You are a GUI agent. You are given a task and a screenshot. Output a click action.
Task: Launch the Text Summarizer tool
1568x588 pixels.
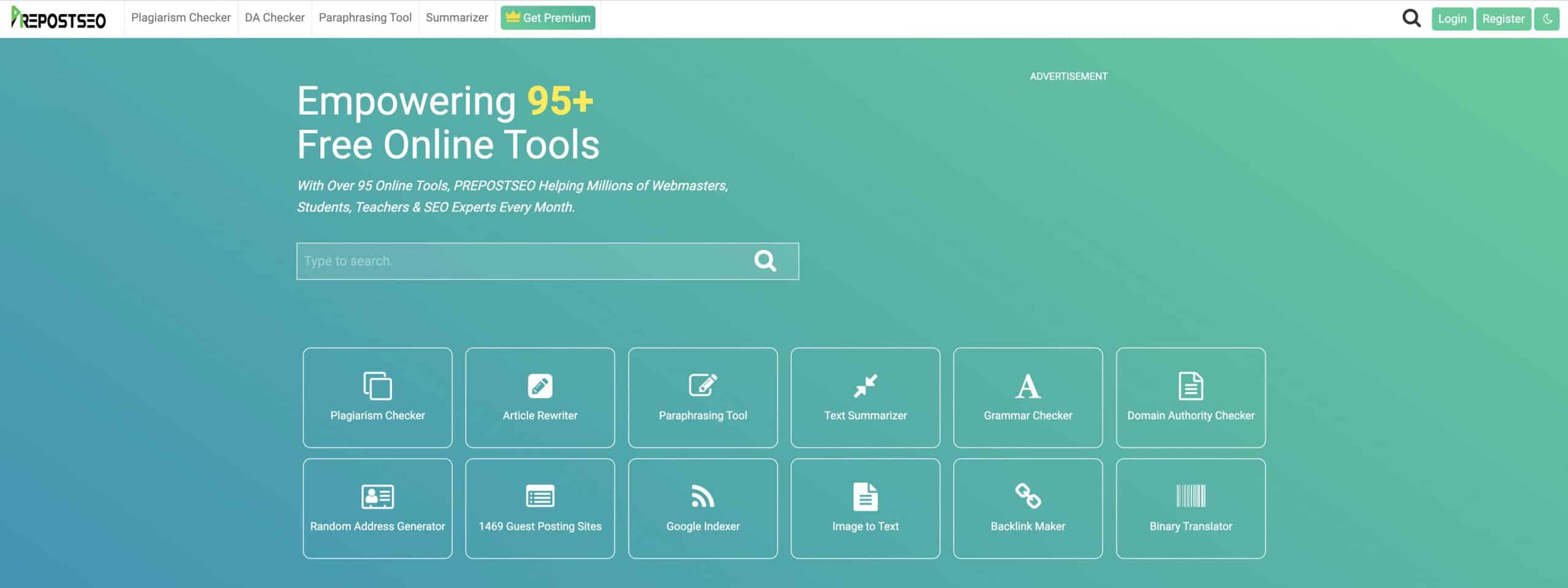[865, 398]
